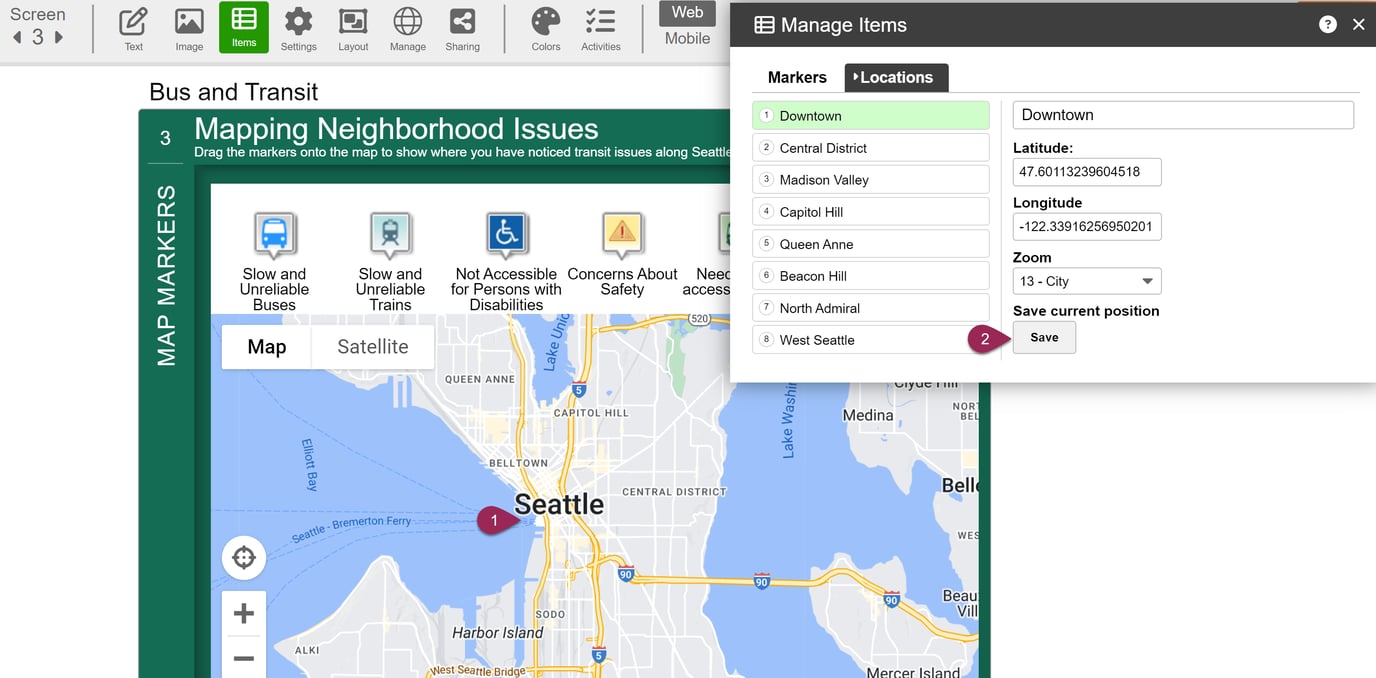The width and height of the screenshot is (1376, 678).
Task: Click the map recenter crosshair button
Action: [244, 558]
